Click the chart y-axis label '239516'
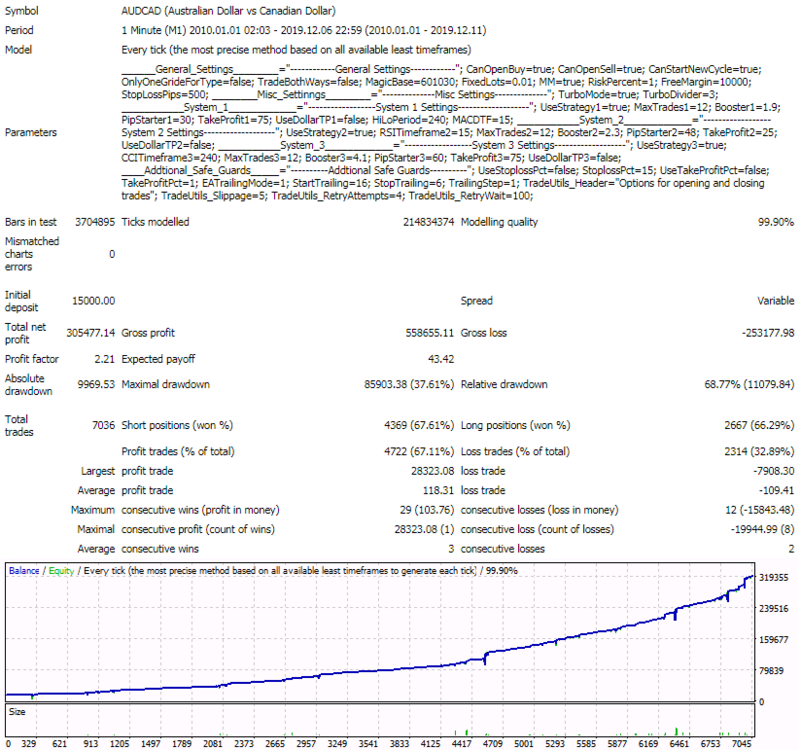 tap(773, 608)
